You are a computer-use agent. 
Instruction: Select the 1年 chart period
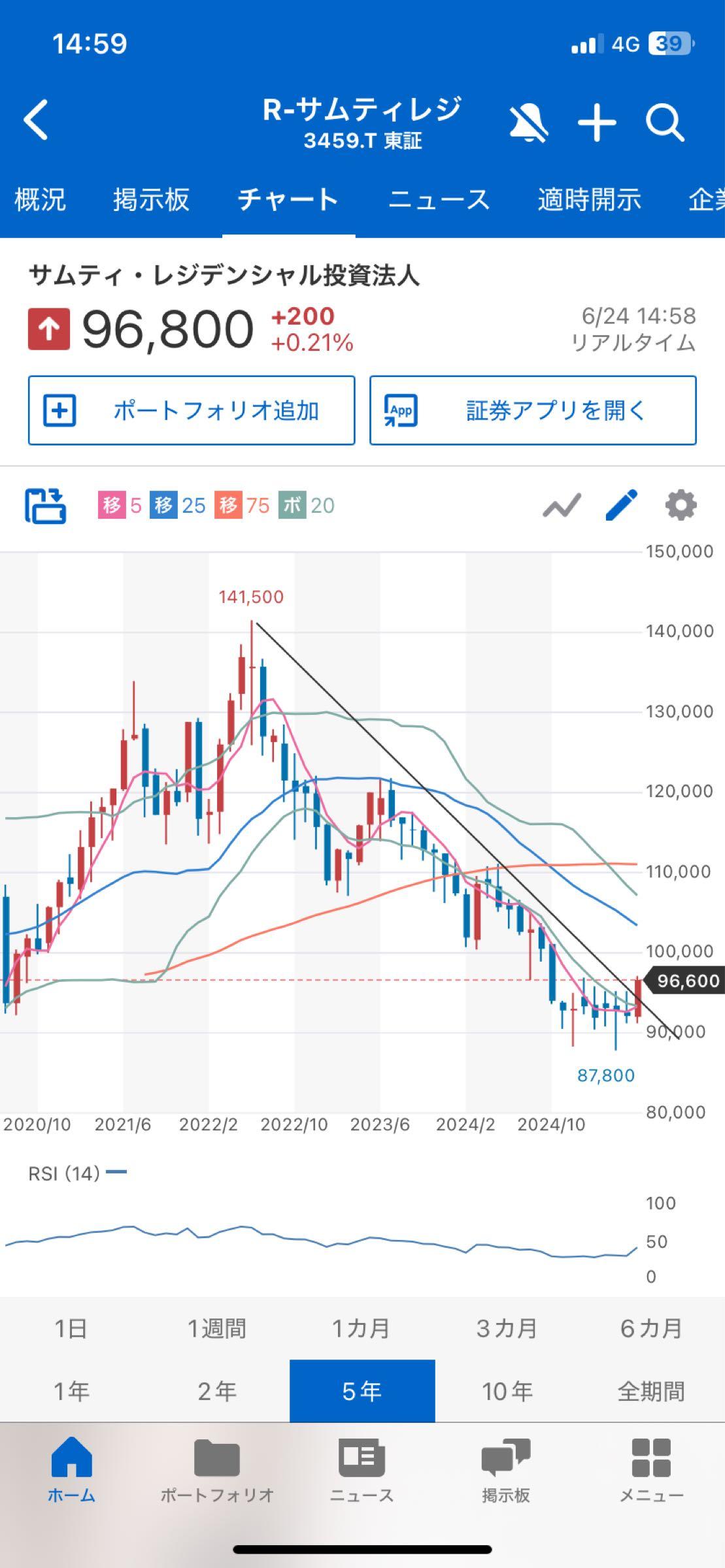click(x=71, y=1392)
